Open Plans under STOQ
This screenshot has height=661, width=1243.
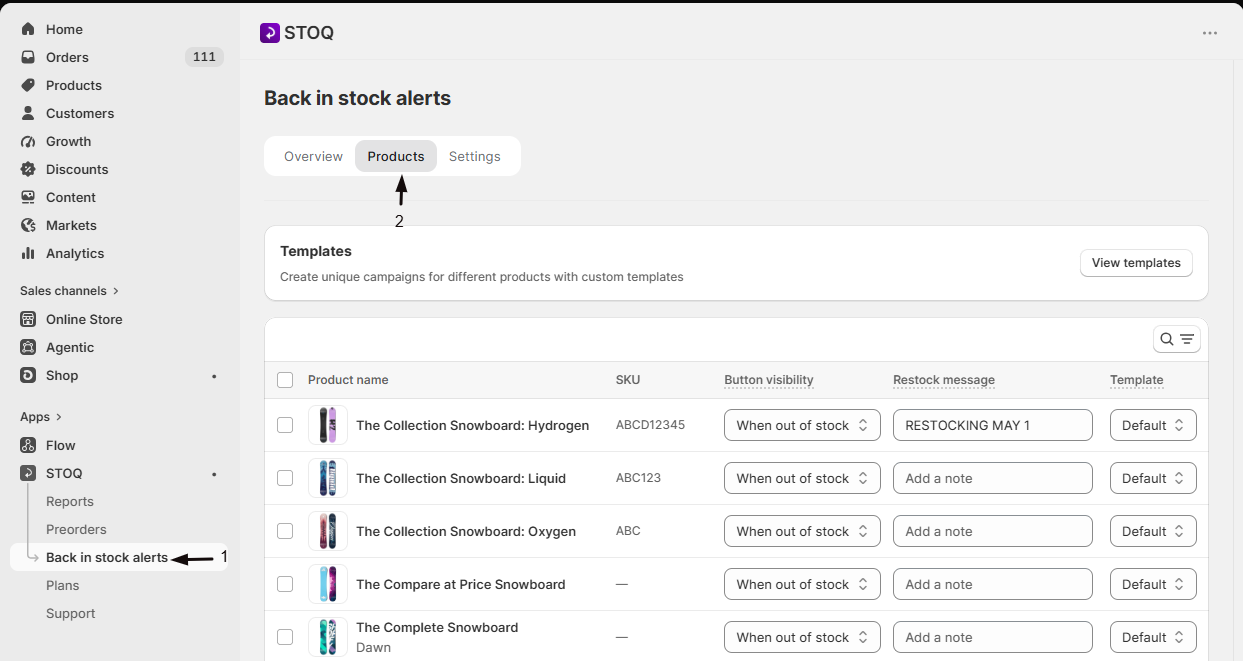[x=63, y=585]
